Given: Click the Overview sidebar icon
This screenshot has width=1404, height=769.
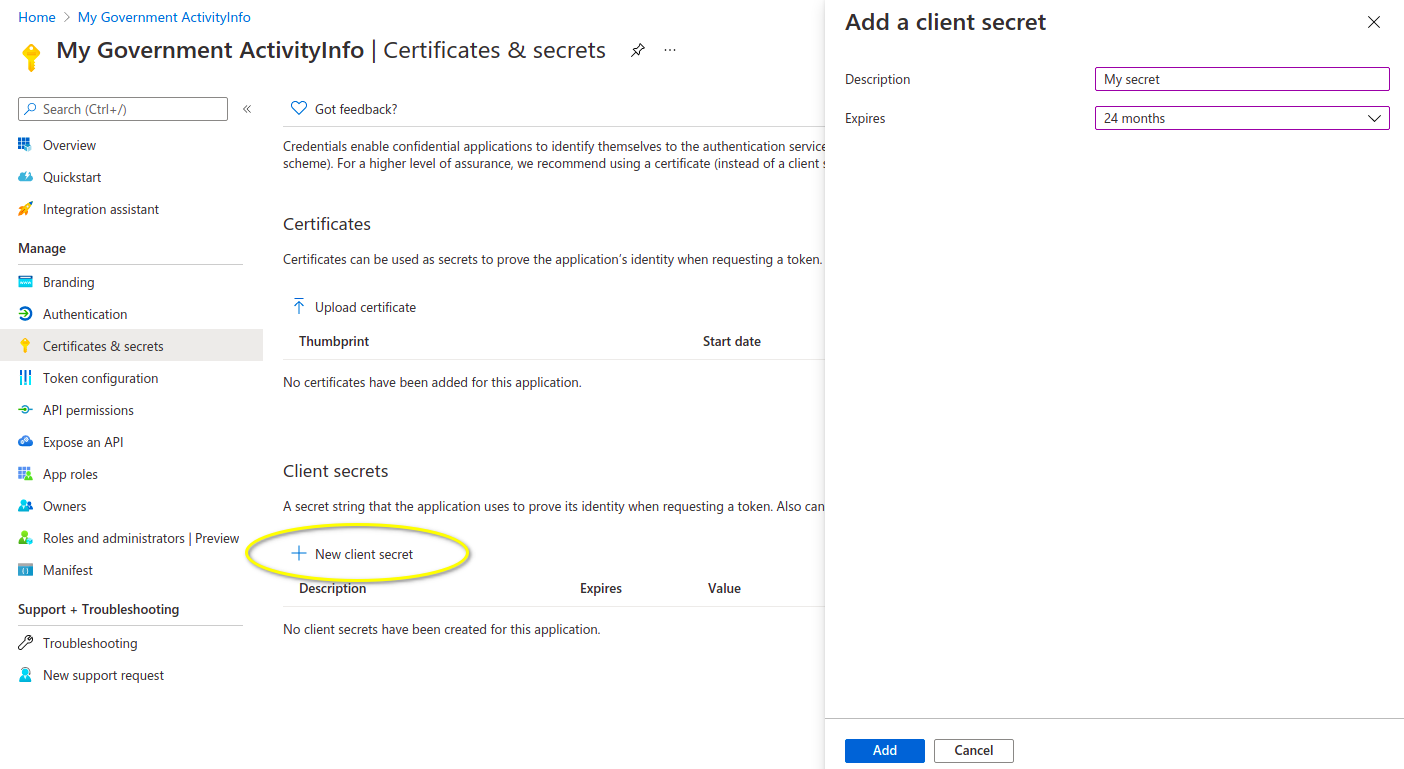Looking at the screenshot, I should tap(25, 145).
